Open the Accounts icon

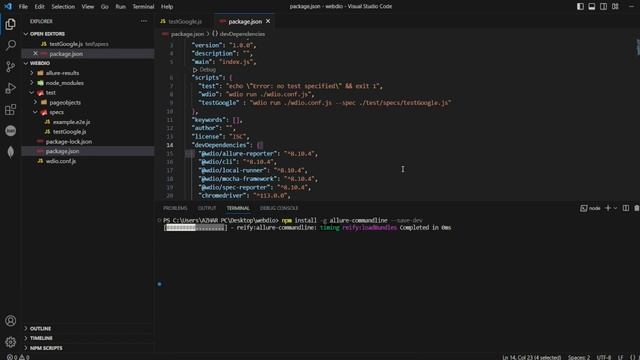(11, 321)
